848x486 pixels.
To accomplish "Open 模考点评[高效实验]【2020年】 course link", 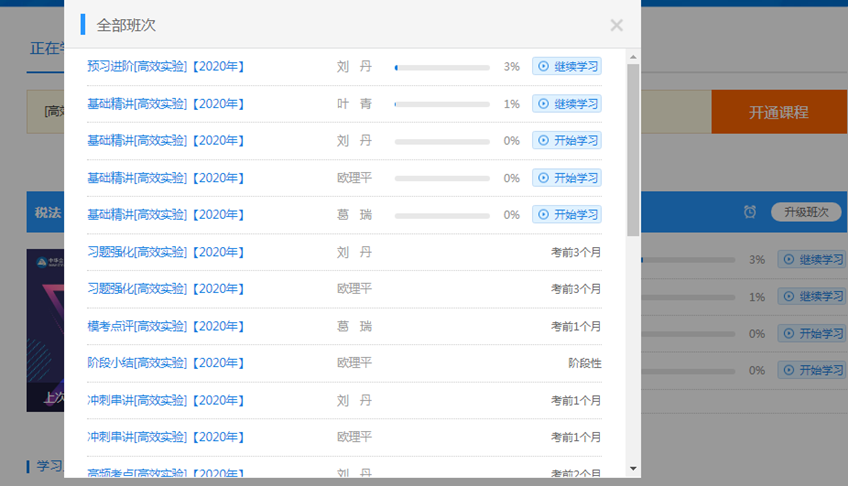I will pyautogui.click(x=166, y=326).
